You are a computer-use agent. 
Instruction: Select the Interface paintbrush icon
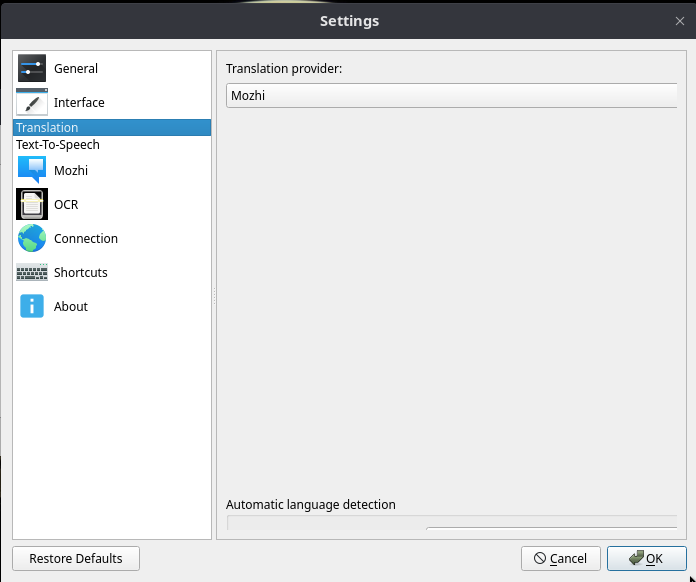point(32,103)
